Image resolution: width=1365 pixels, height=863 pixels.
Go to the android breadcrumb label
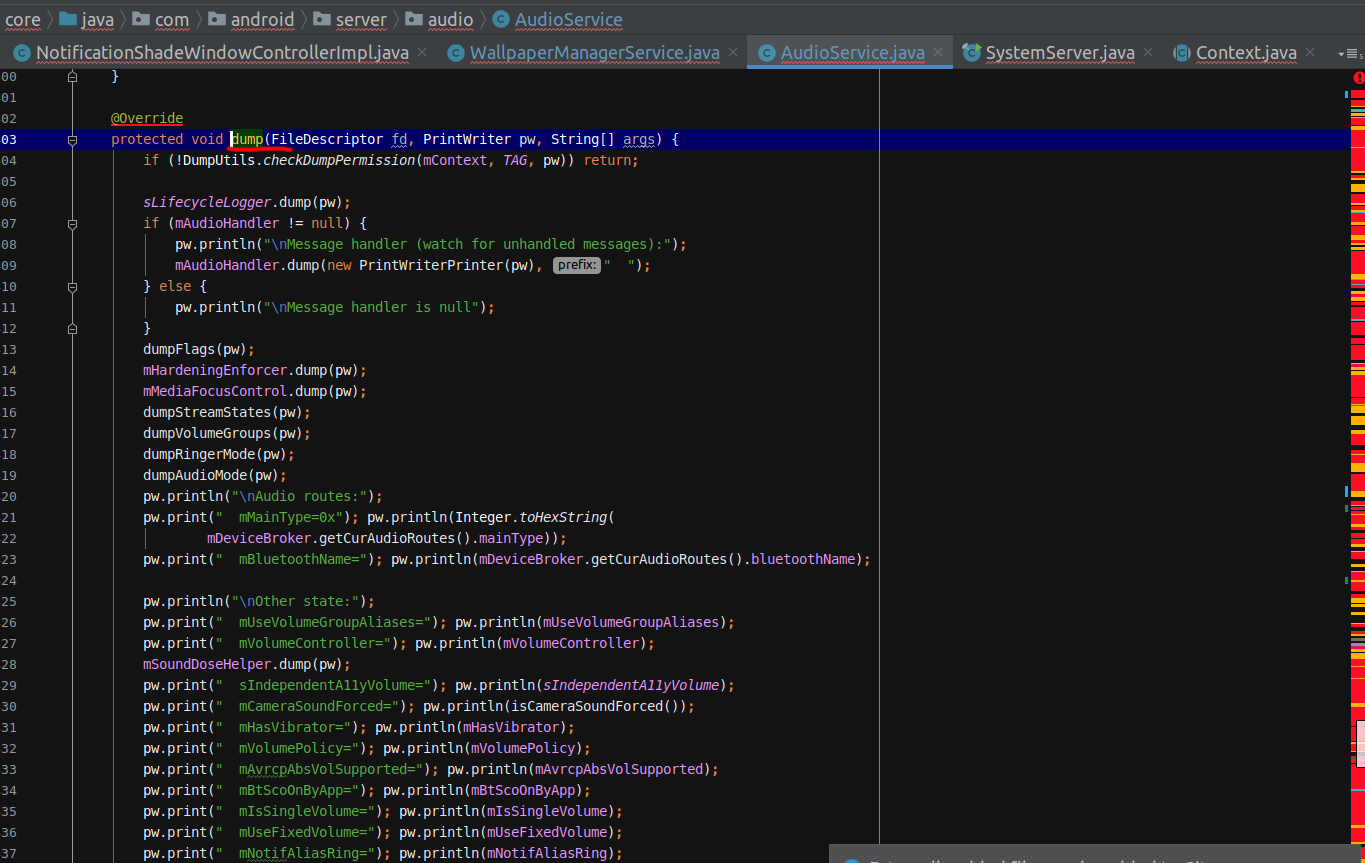262,19
